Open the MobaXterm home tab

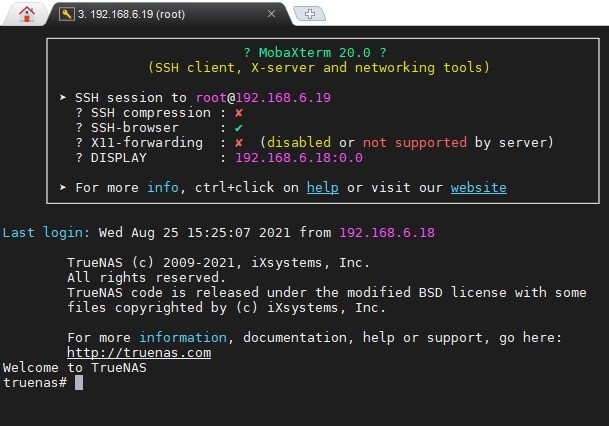(26, 14)
